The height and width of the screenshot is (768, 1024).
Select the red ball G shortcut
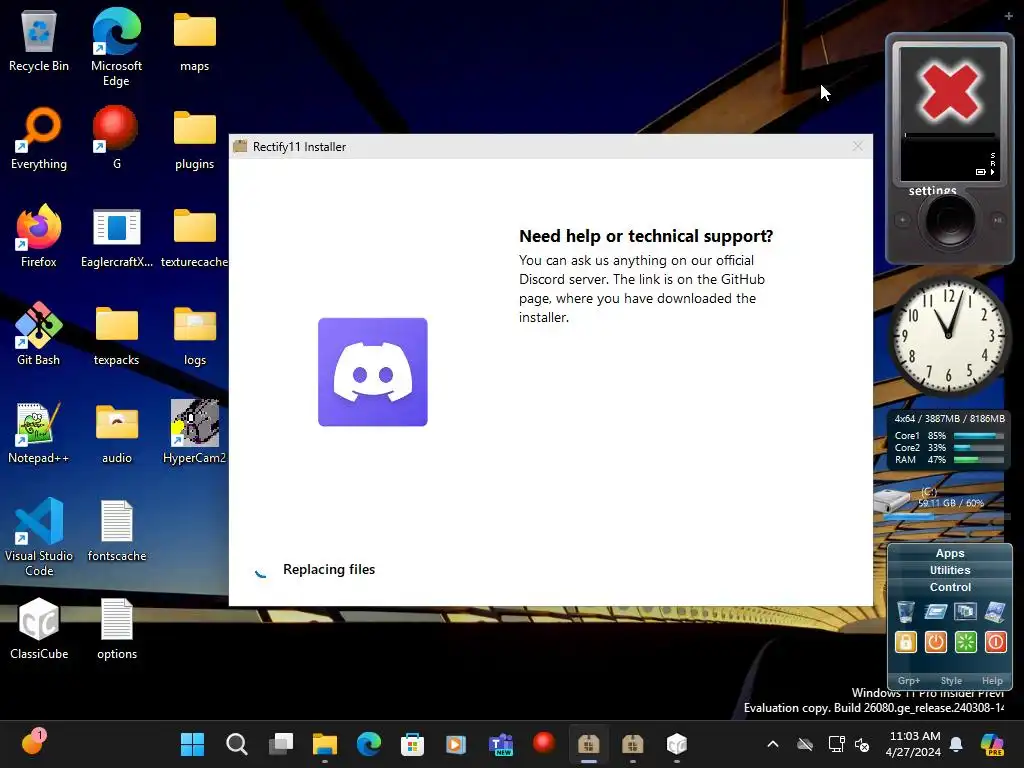click(116, 138)
